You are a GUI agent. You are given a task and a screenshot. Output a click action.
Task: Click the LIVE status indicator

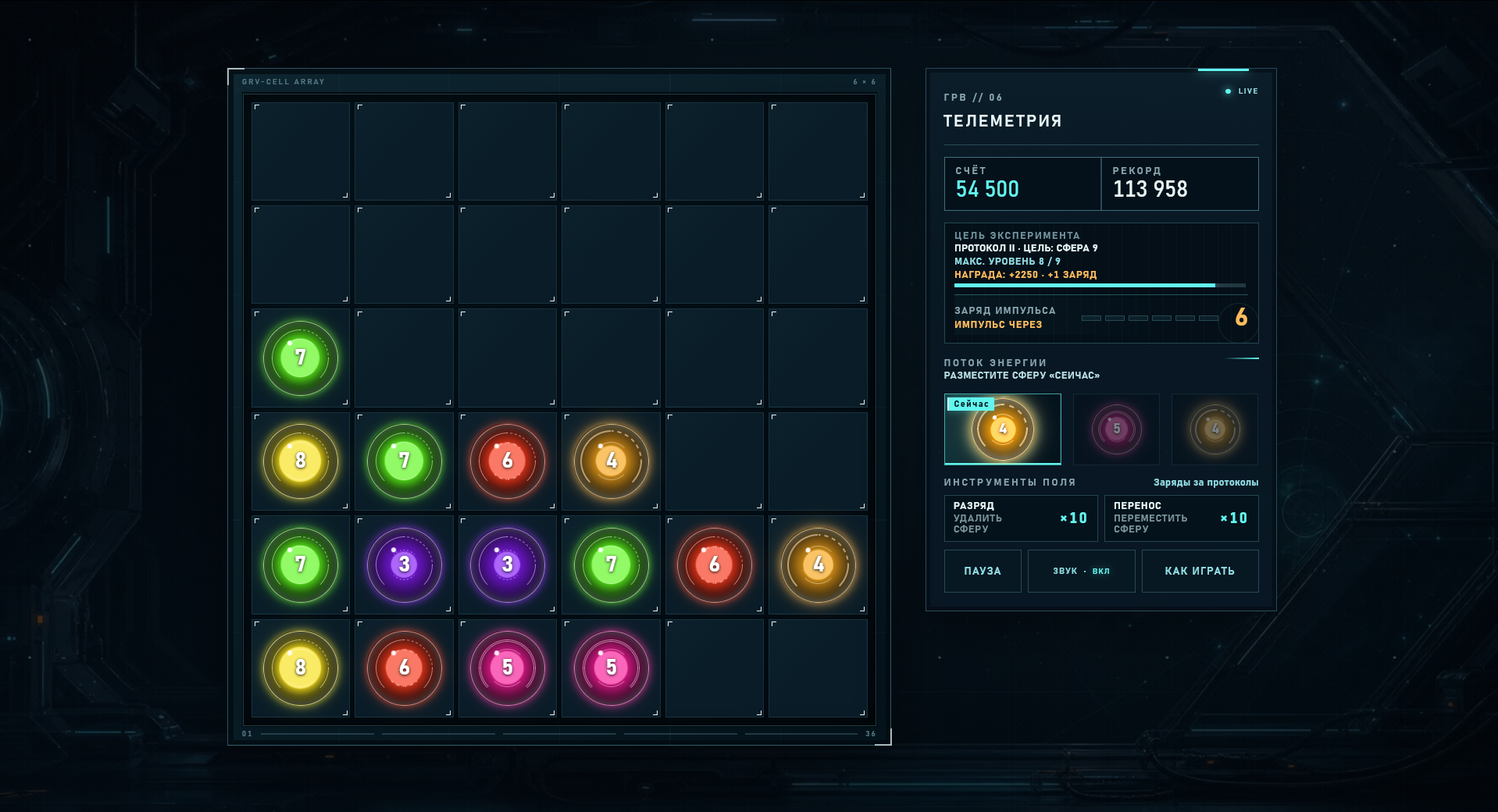(x=1242, y=91)
